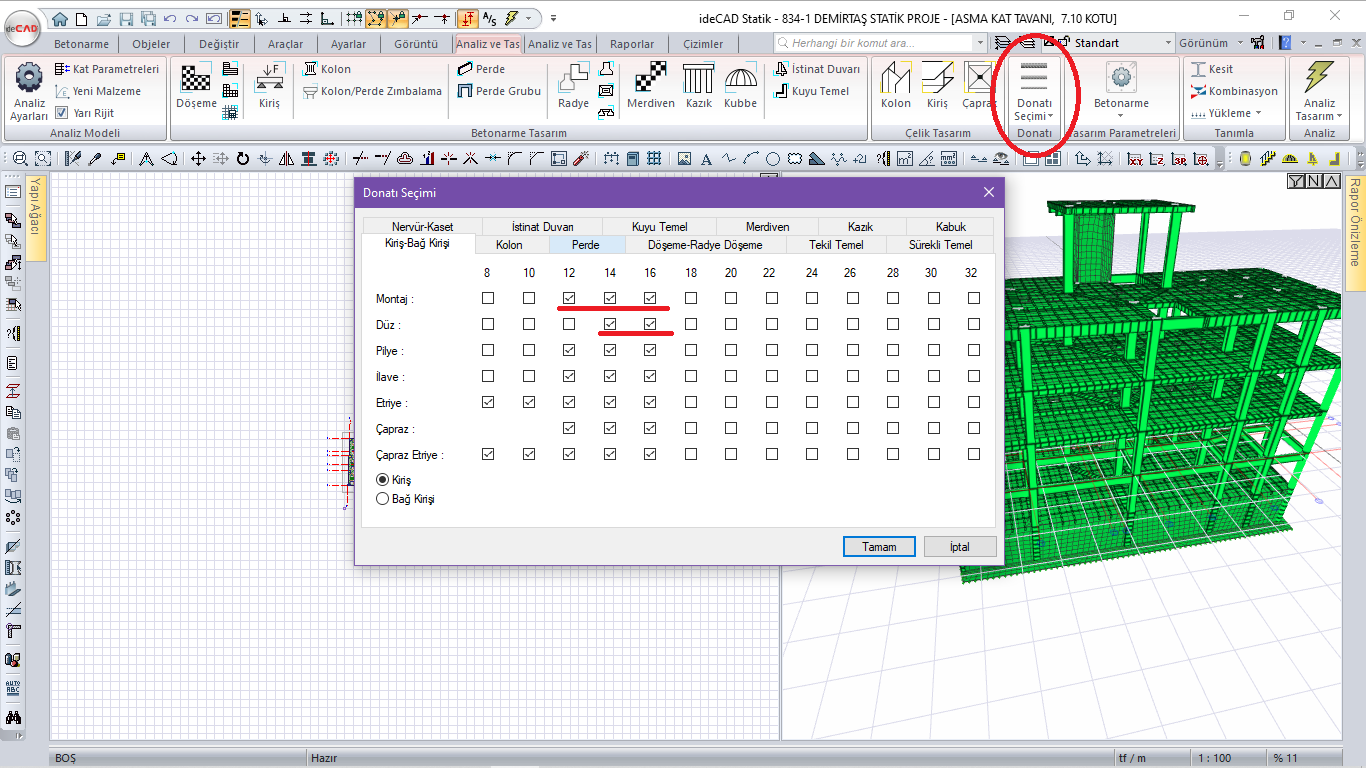The image size is (1366, 768).
Task: Click Kat Parametreleri button
Action: tap(107, 69)
